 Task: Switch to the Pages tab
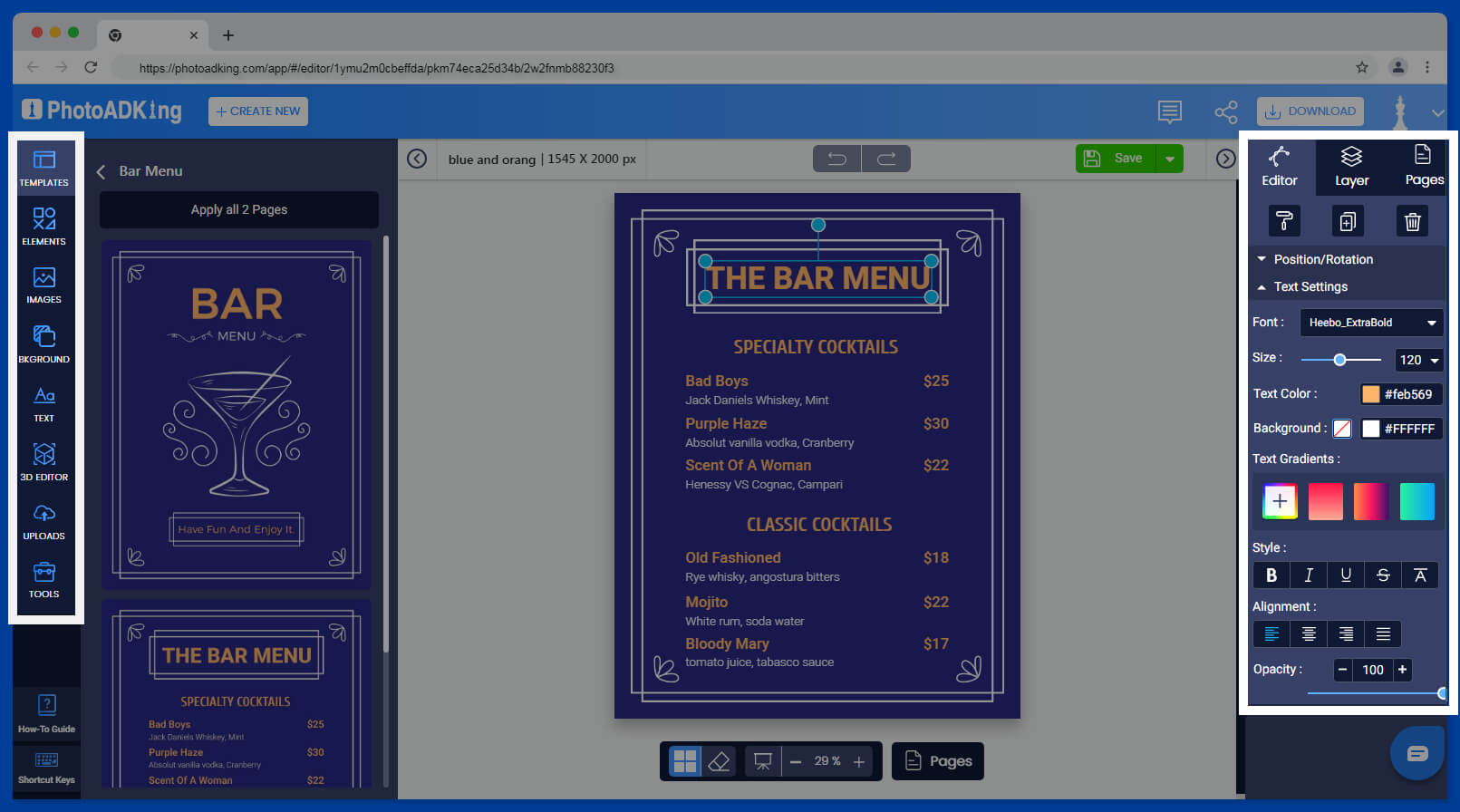tap(1424, 166)
